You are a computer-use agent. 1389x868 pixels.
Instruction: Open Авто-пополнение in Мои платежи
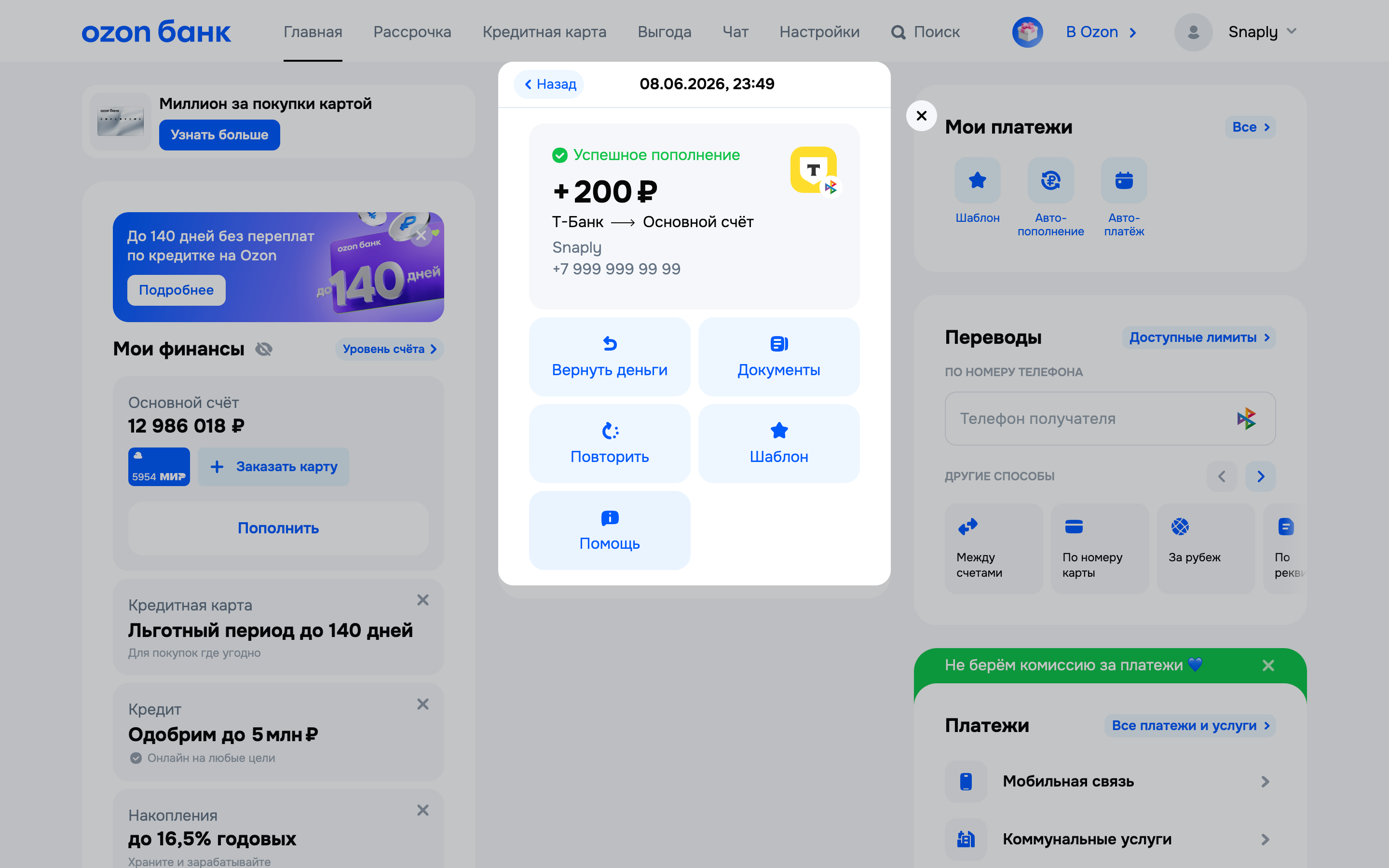pos(1050,180)
